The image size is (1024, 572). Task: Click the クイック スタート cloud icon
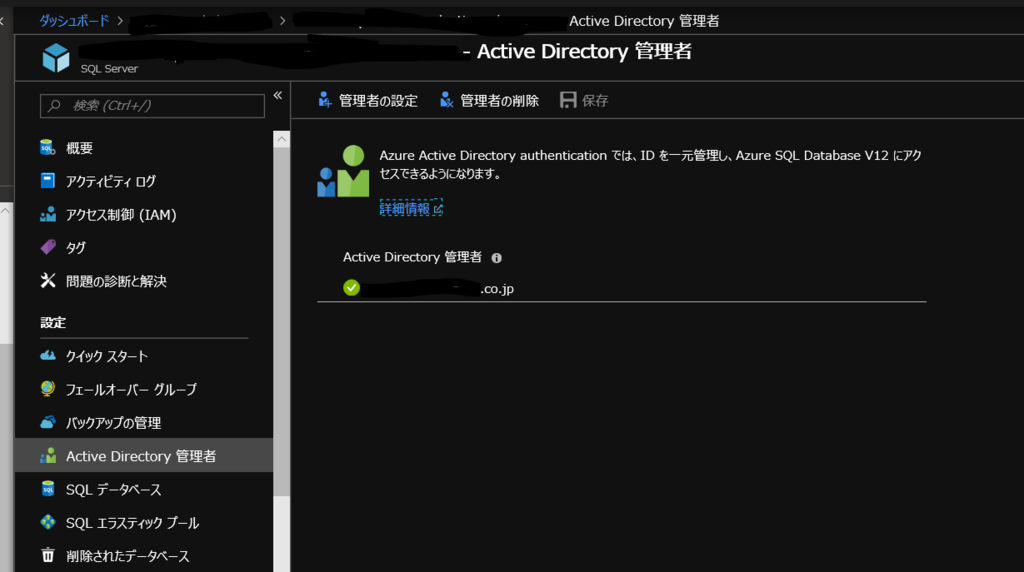click(48, 355)
